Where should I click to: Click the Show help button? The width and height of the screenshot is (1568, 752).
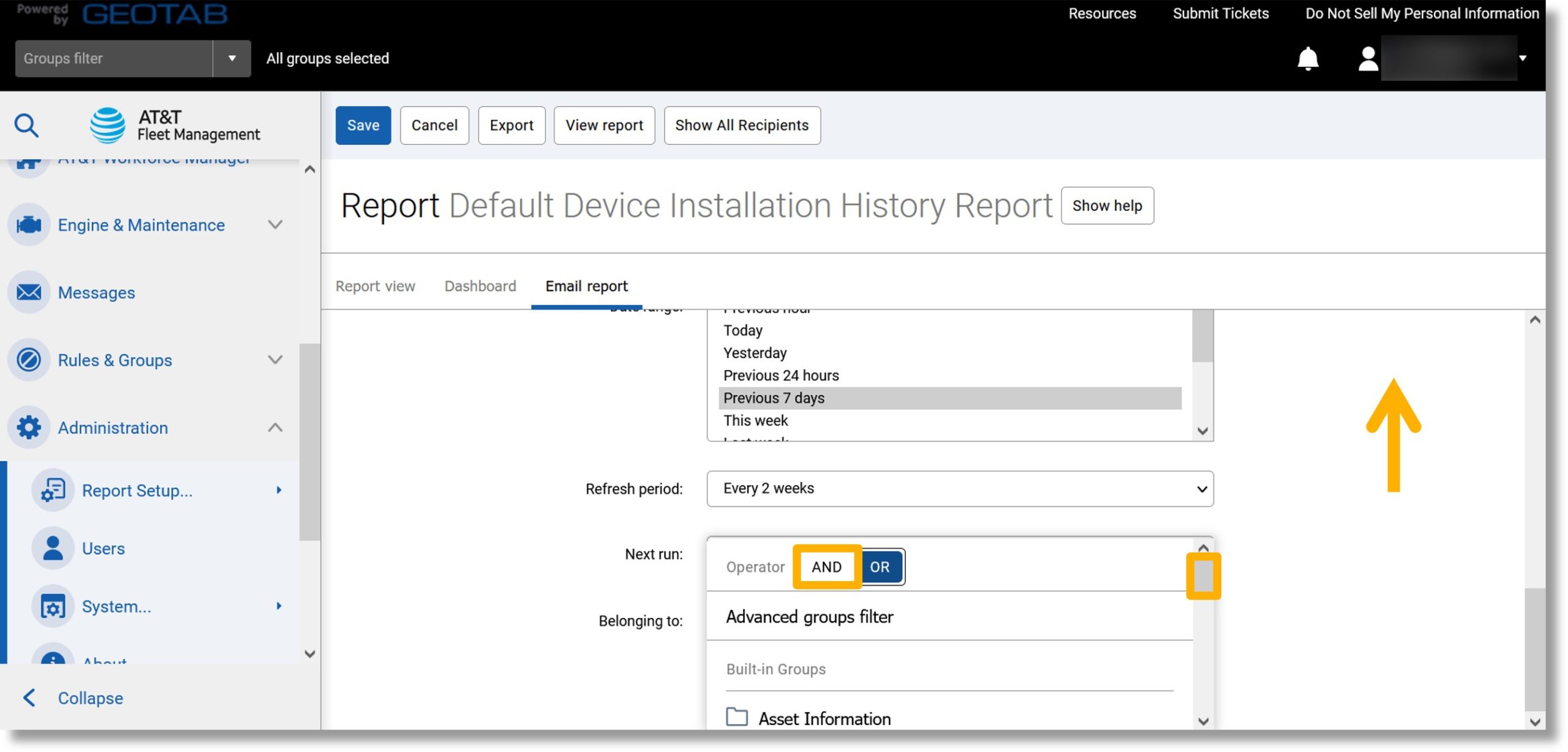point(1107,205)
